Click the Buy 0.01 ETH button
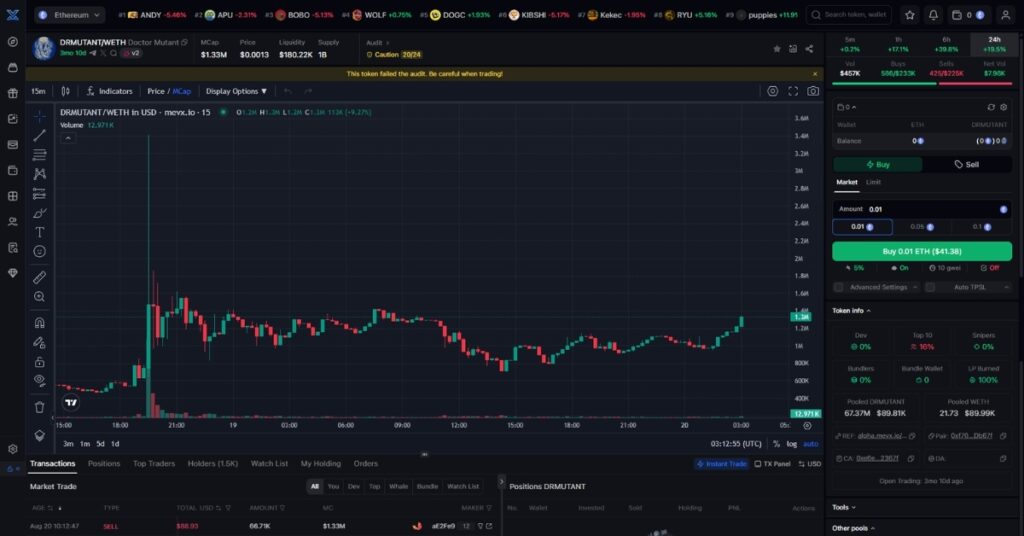Screen dimensions: 1024x536 [x=921, y=251]
